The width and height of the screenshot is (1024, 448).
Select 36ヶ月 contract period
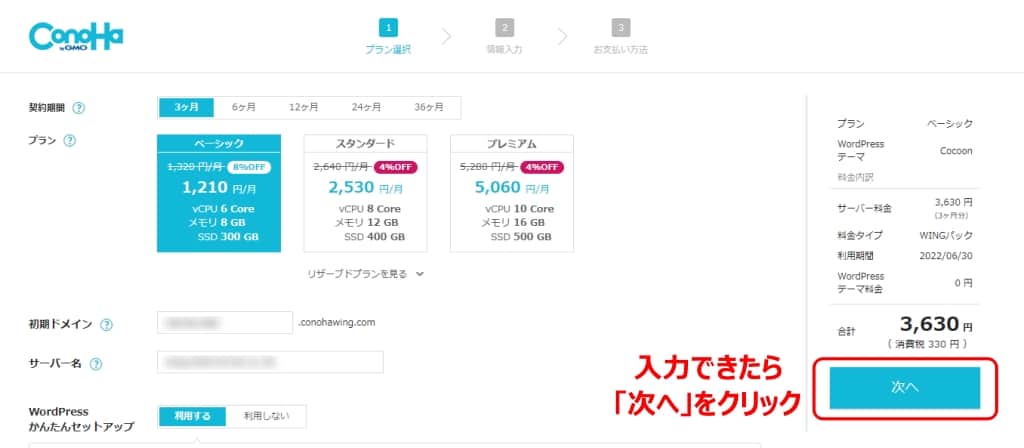click(x=428, y=108)
